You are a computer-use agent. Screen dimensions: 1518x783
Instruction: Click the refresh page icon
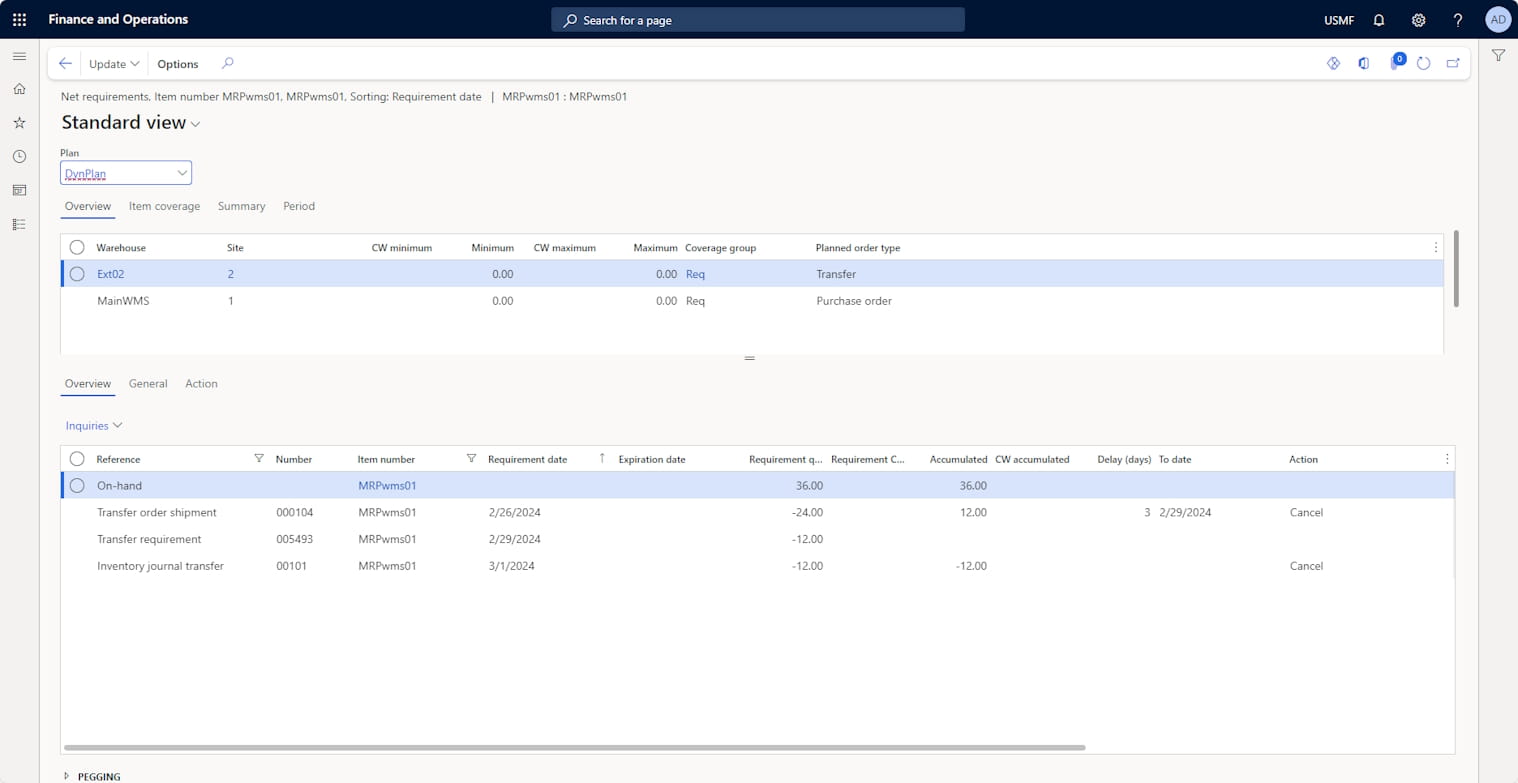click(x=1423, y=63)
